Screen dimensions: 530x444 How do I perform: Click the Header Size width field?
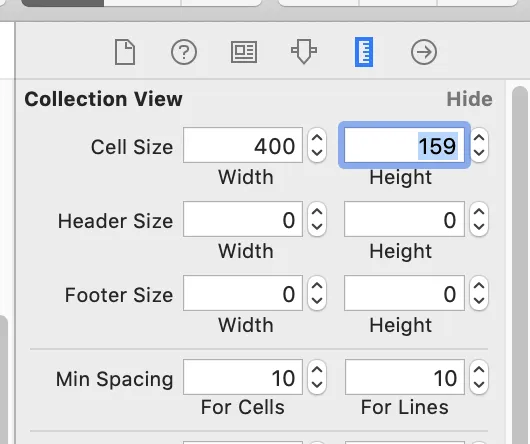(243, 219)
